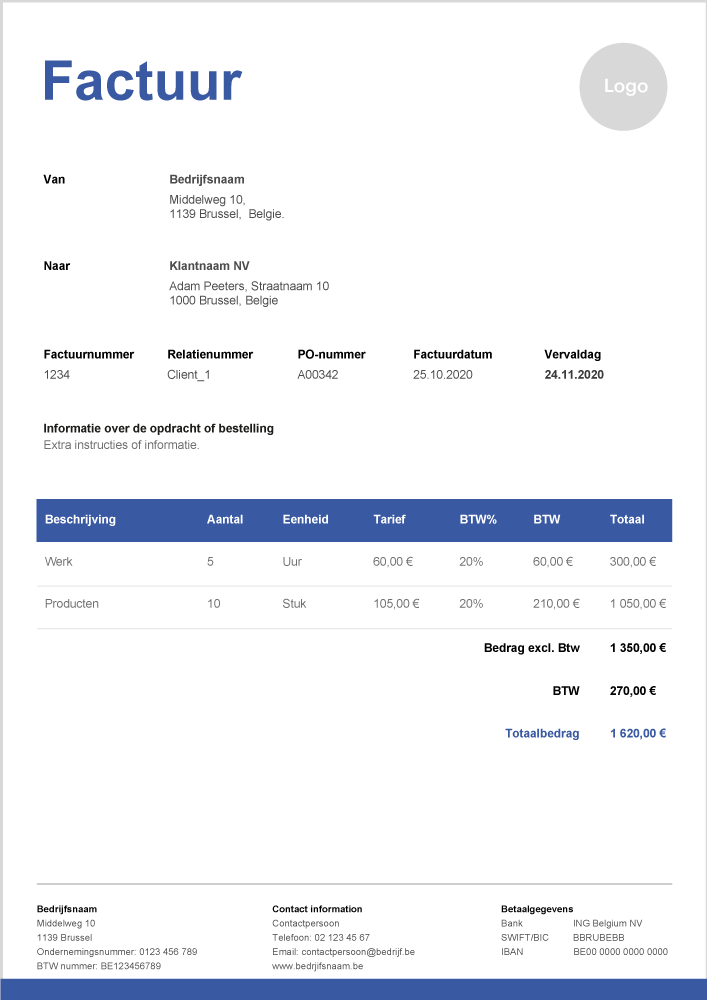Viewport: 707px width, 1000px height.
Task: Click the Eenheid column header
Action: coord(305,519)
